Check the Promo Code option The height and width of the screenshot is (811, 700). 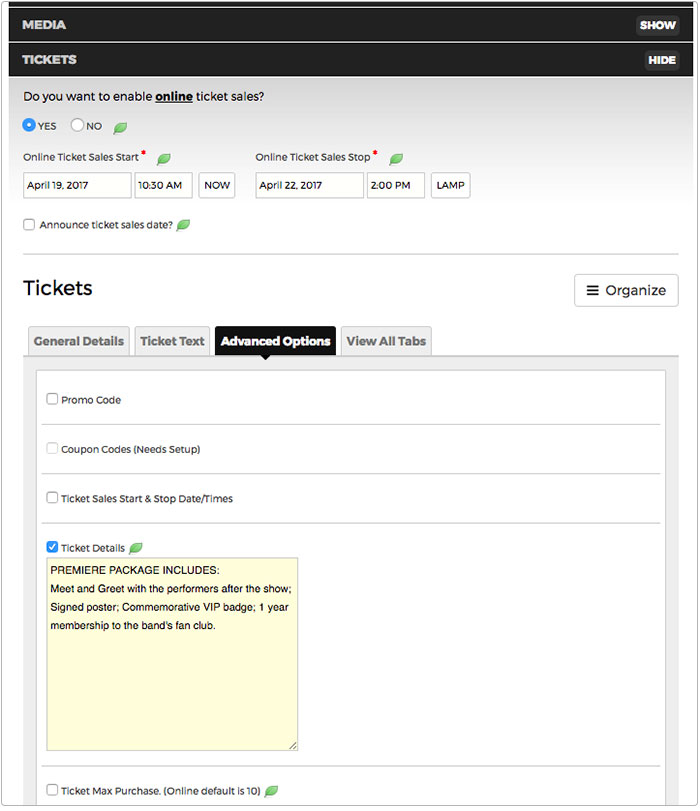point(52,398)
